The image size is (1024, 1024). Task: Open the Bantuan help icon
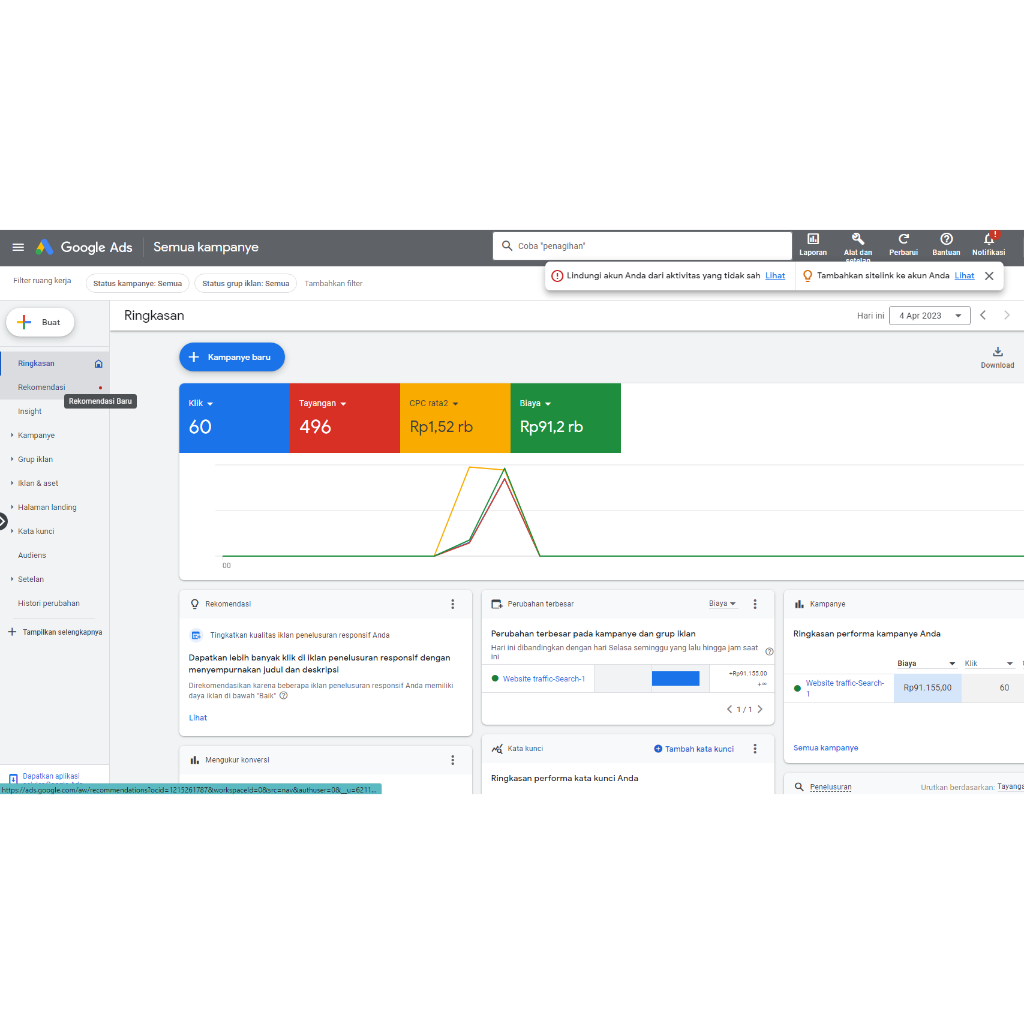click(x=945, y=243)
